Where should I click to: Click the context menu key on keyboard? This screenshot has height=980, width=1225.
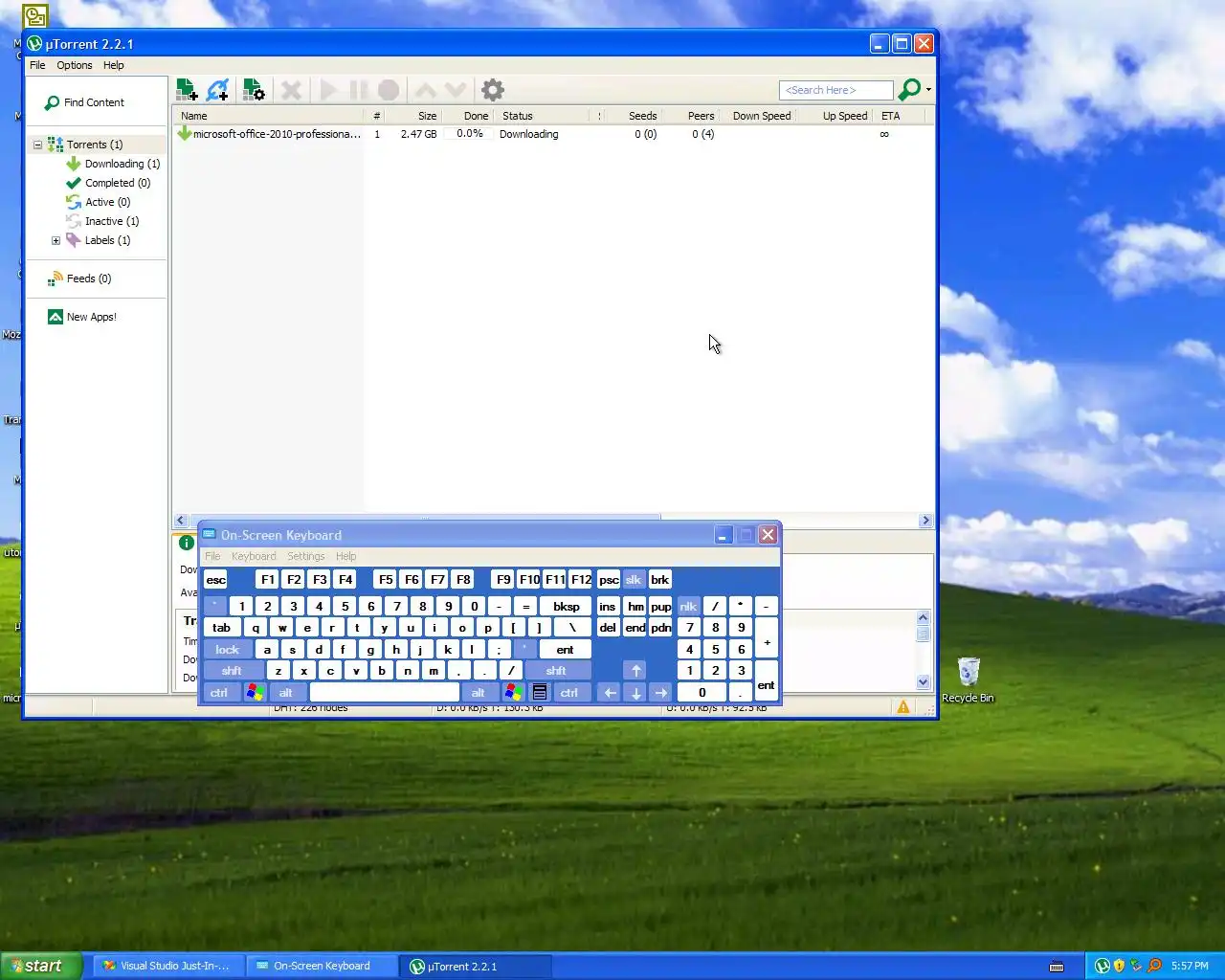540,693
